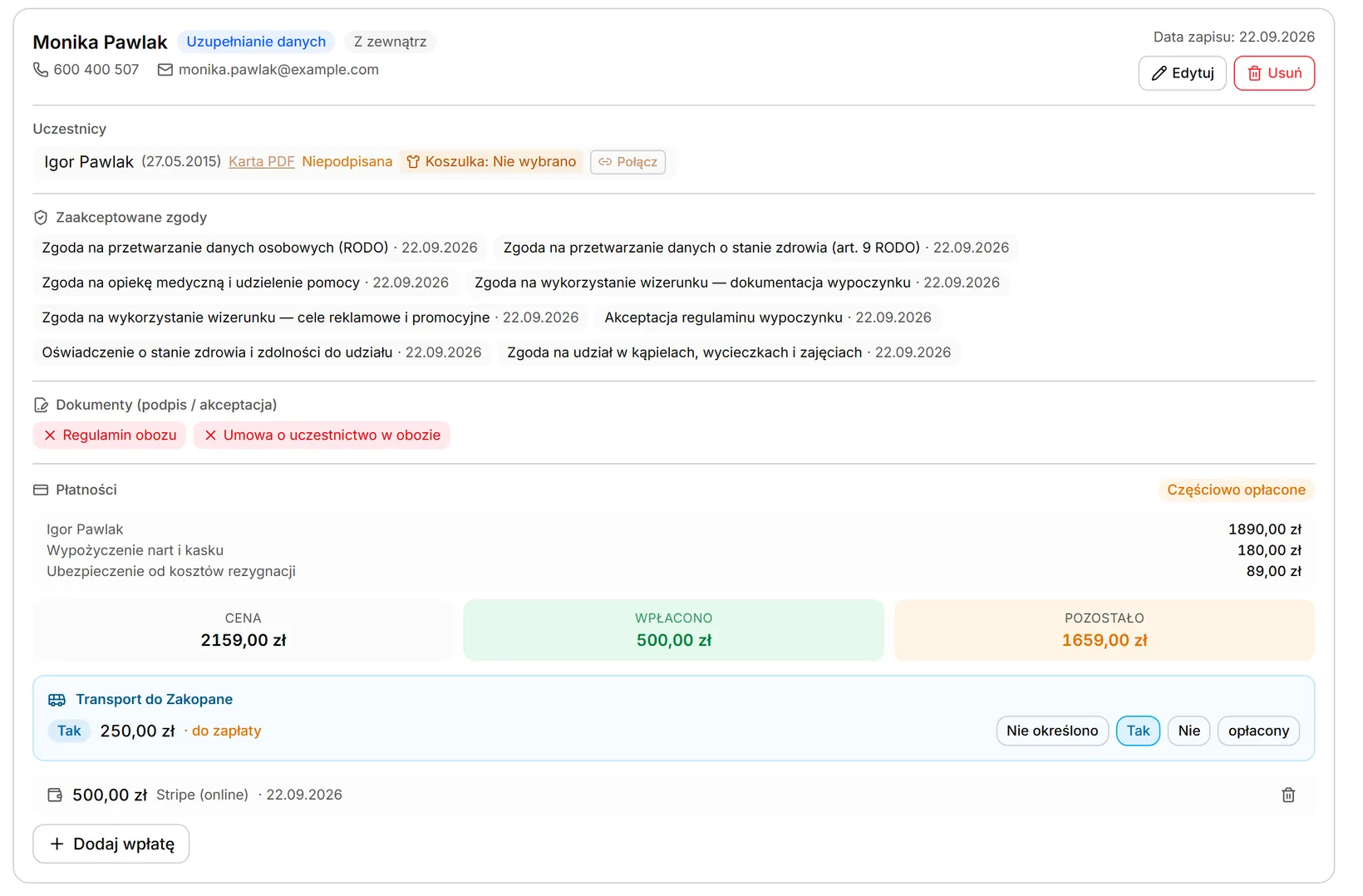
Task: Click the shirt icon in the Koszulka badge
Action: tap(413, 162)
